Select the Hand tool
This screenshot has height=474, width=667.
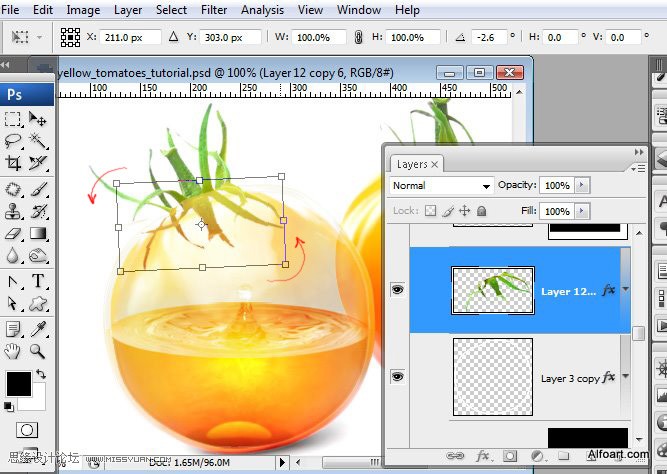tap(13, 351)
